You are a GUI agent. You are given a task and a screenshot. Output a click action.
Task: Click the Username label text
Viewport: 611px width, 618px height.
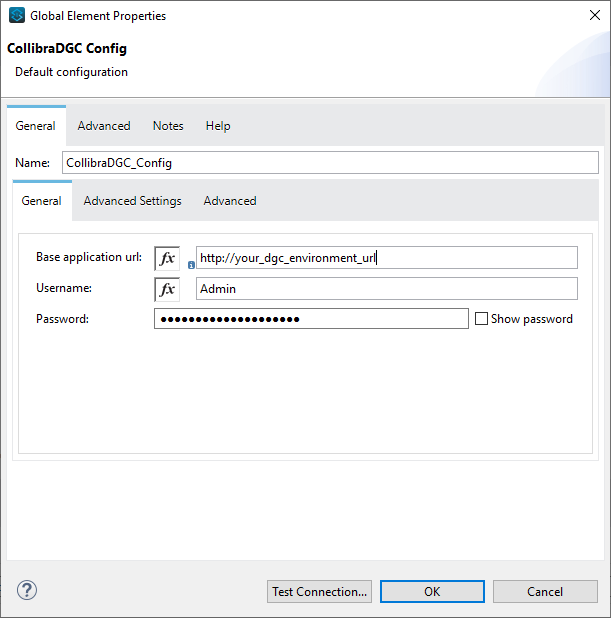click(64, 288)
